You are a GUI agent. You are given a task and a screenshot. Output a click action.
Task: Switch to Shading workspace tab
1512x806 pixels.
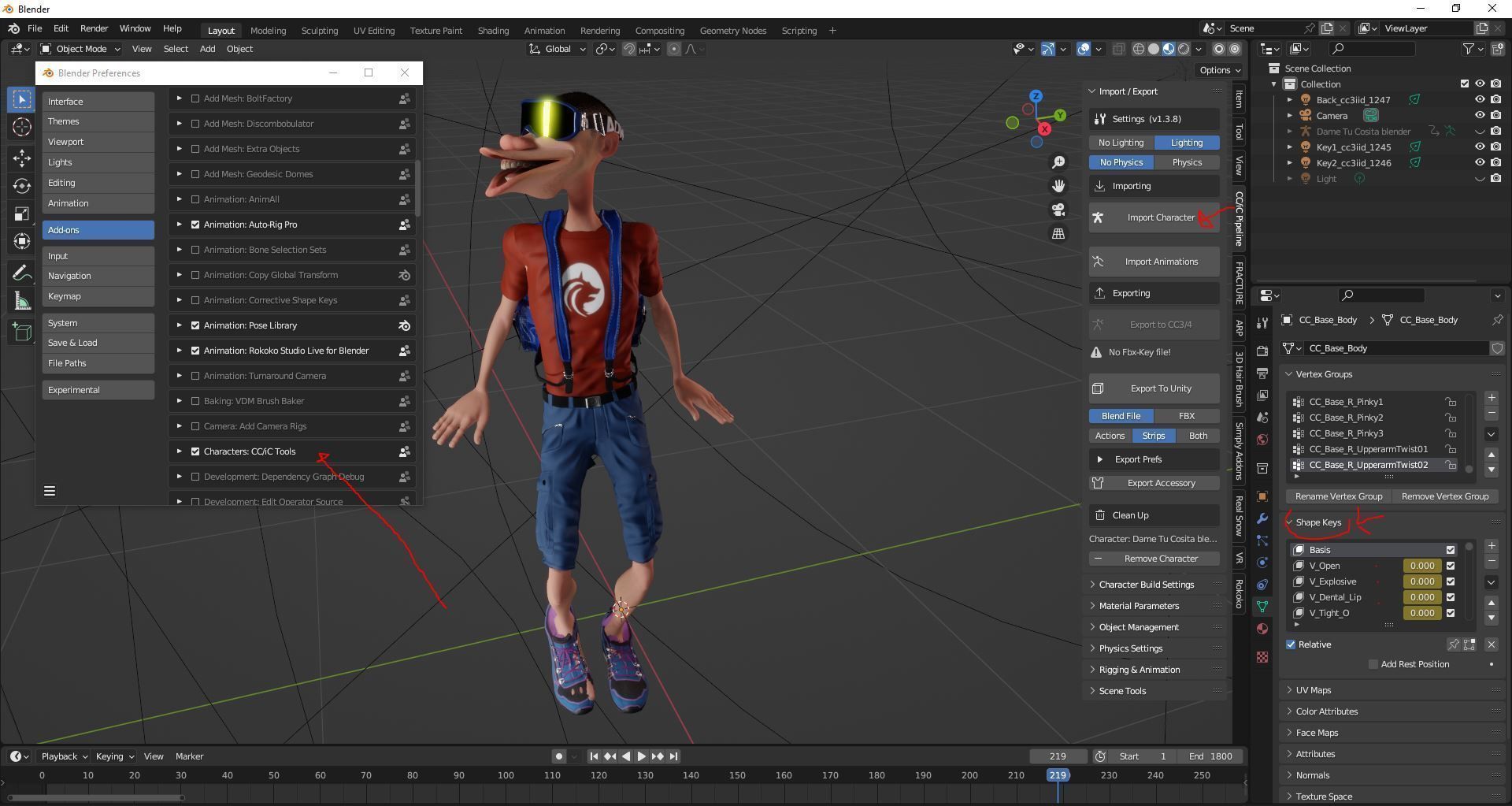493,31
